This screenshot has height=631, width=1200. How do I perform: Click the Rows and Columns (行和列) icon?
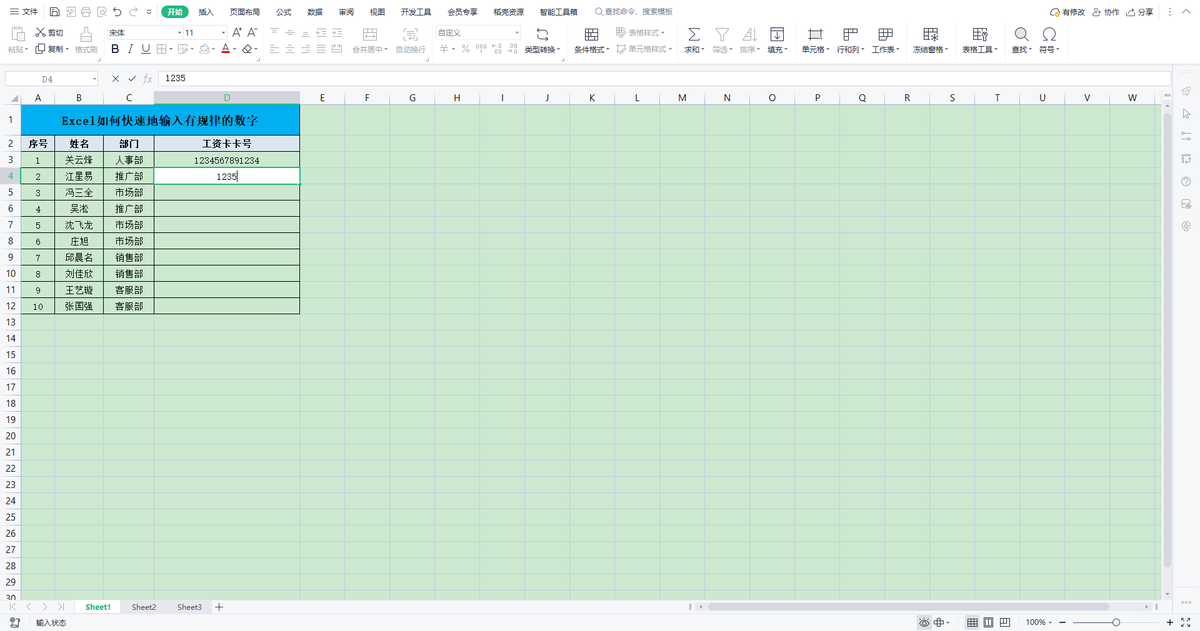[x=850, y=33]
